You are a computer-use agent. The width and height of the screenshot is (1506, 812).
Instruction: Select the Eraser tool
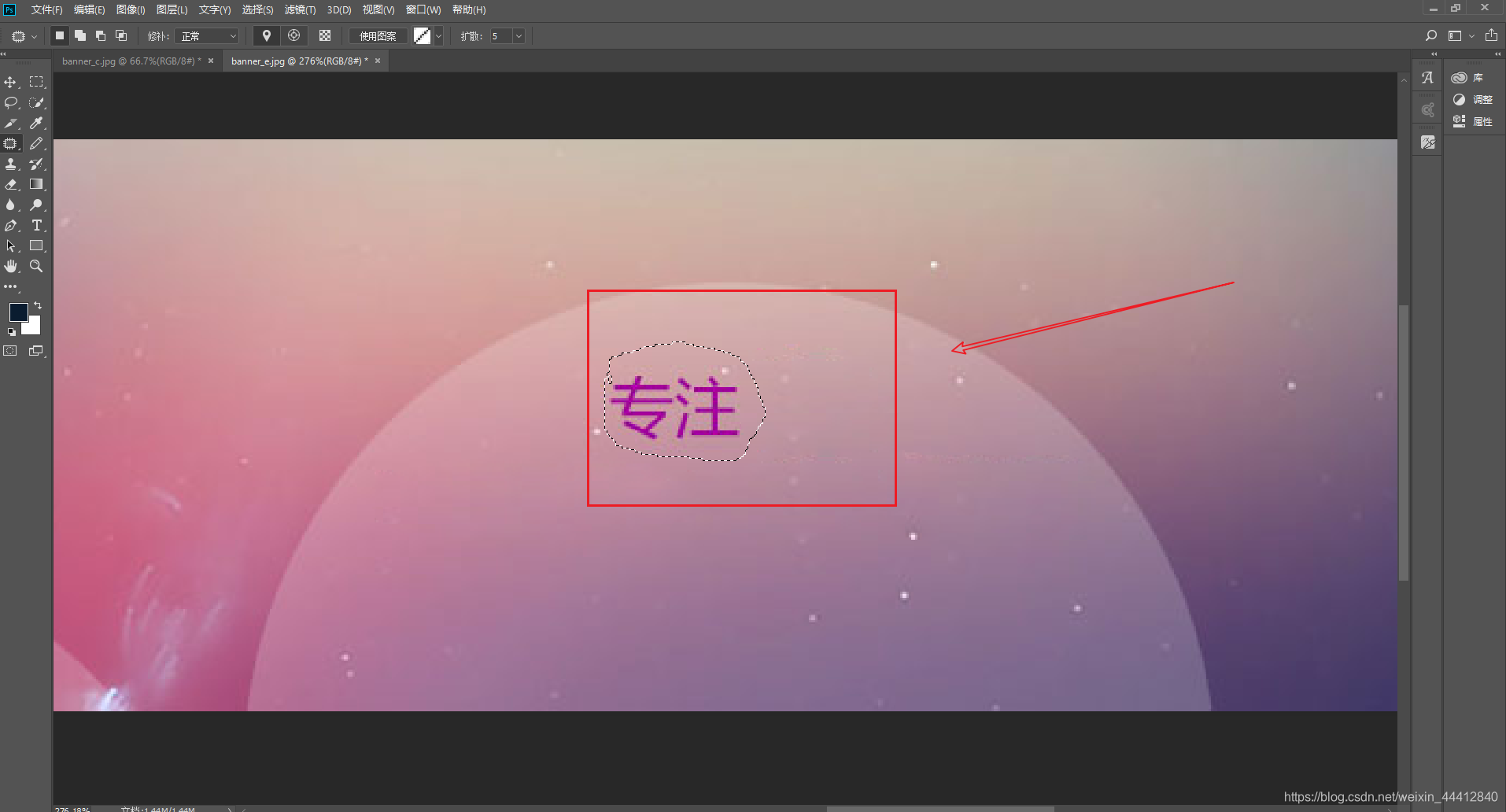pos(11,184)
